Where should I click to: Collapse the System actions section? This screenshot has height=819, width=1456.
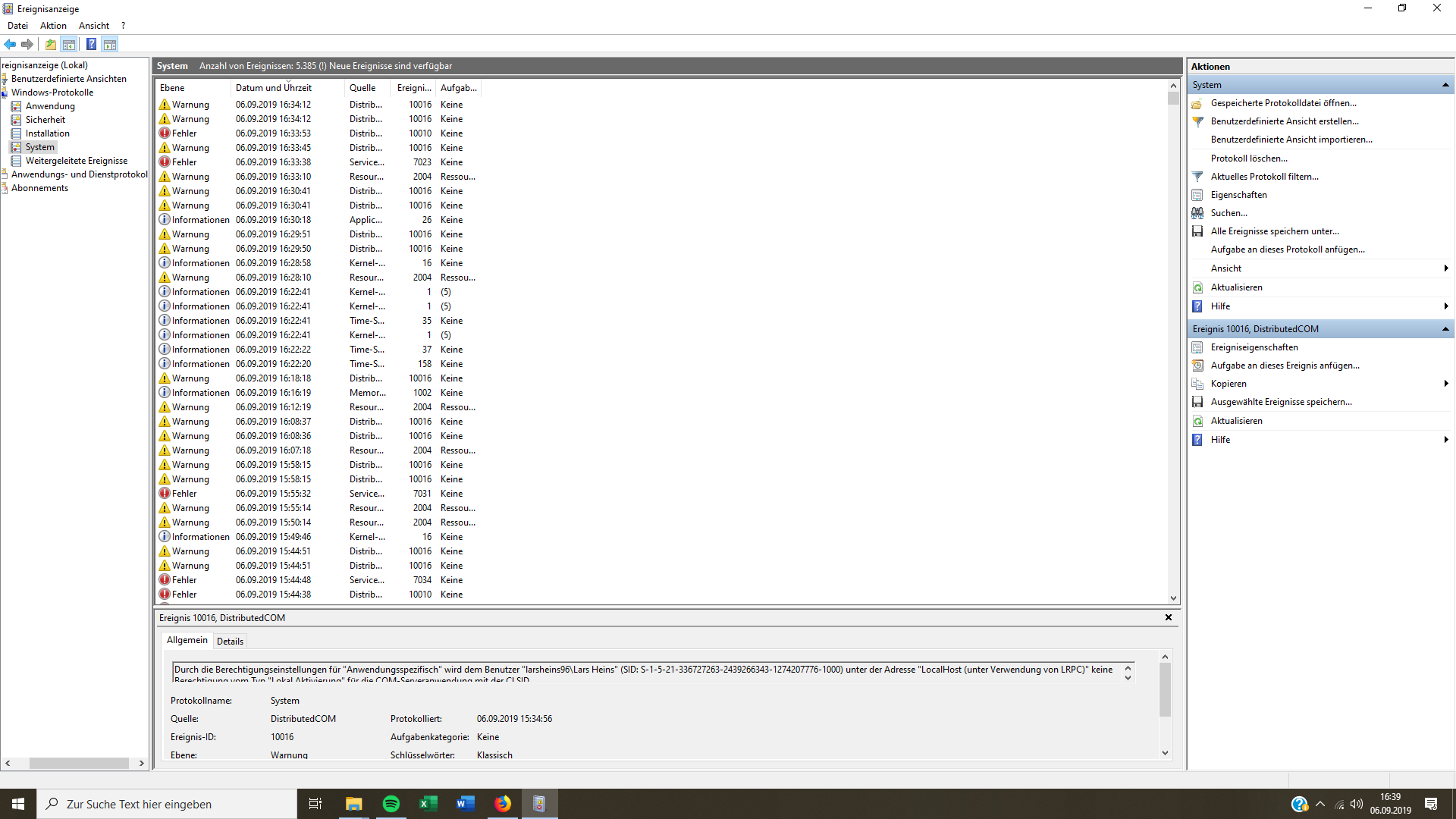coord(1445,85)
